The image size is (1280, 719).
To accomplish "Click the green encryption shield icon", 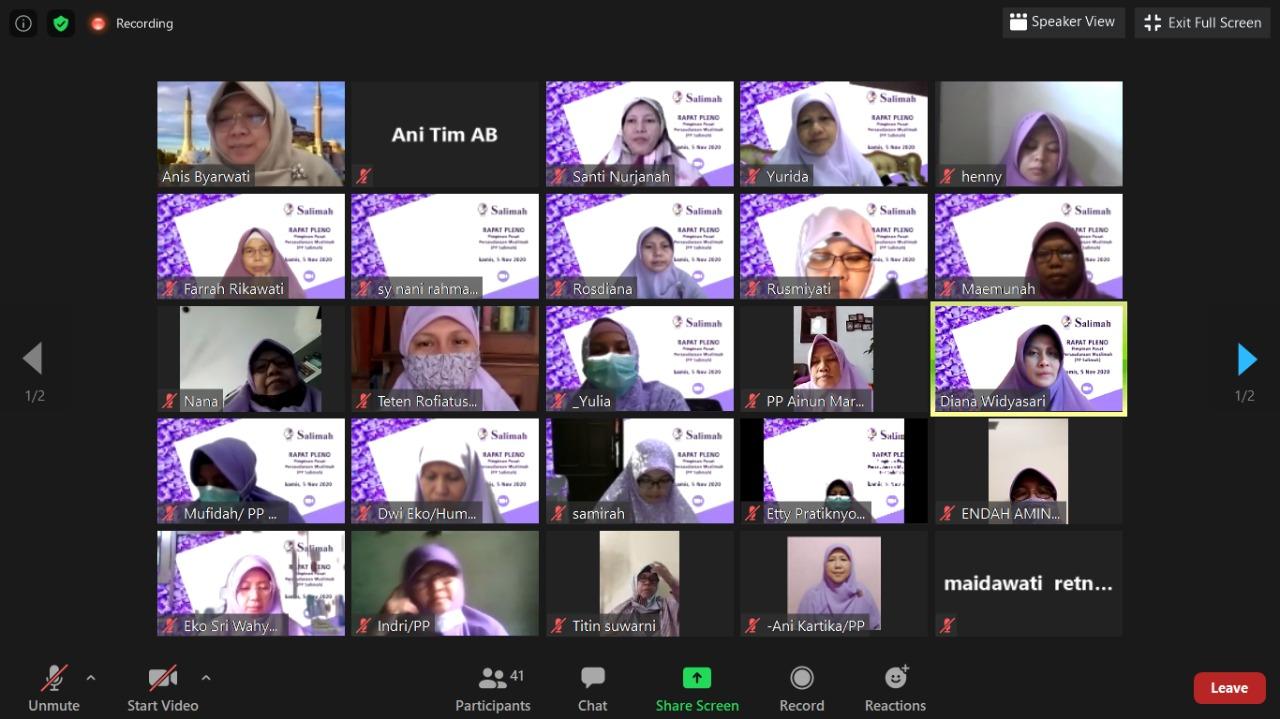I will point(61,23).
